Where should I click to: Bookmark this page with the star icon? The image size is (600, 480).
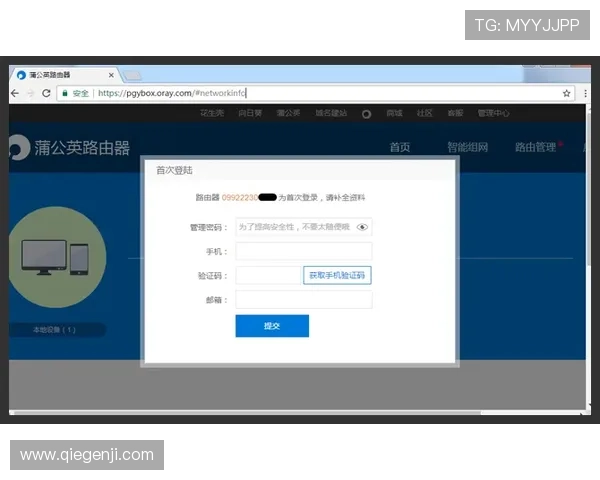[566, 93]
